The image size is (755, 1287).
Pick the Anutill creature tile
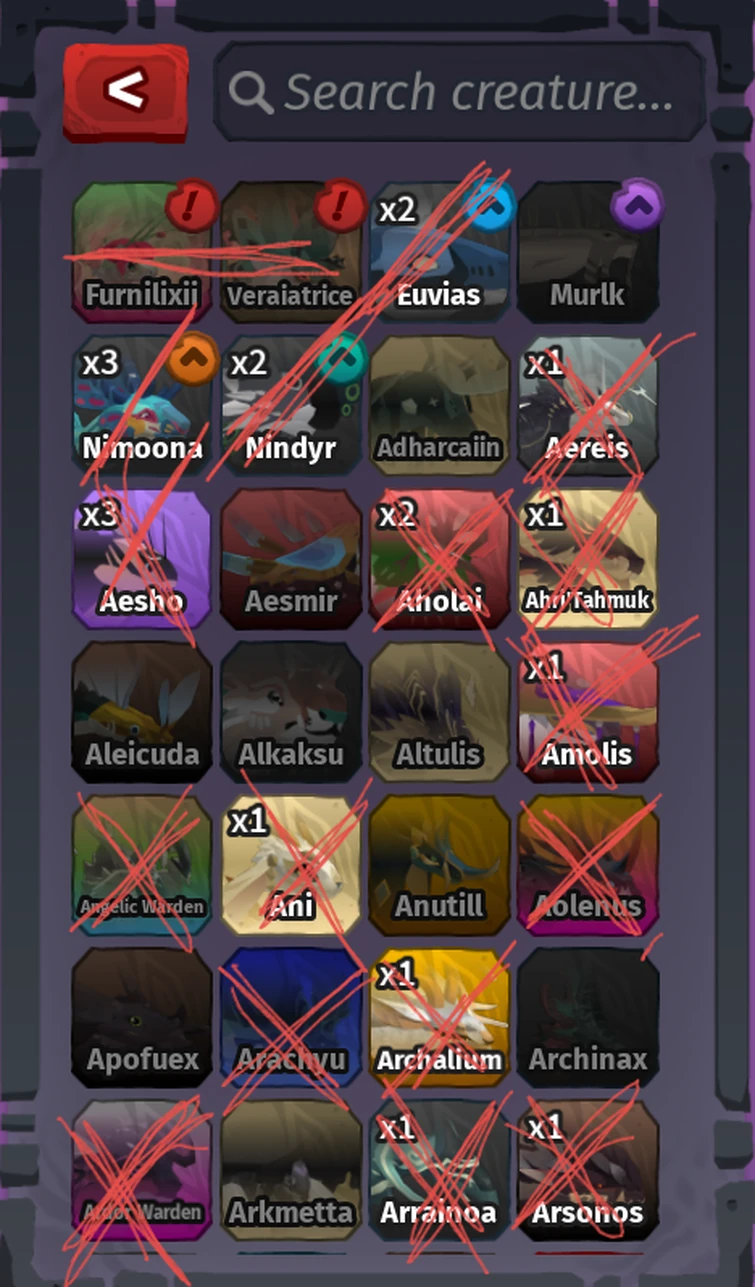click(439, 864)
